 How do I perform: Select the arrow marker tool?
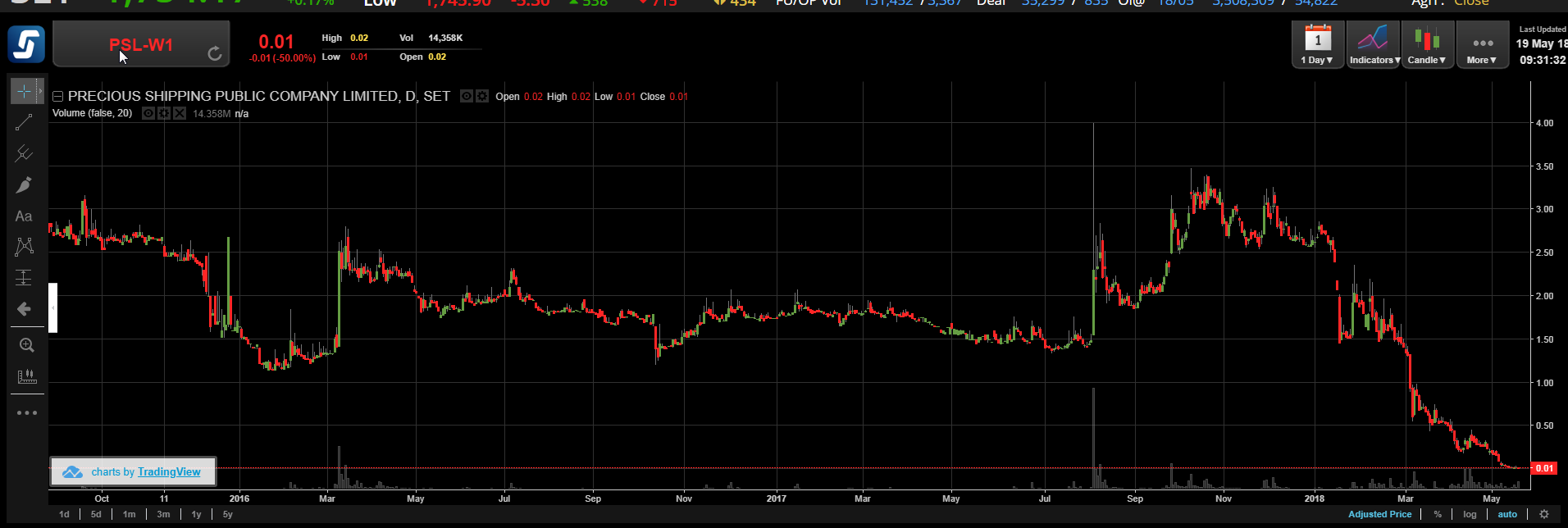24,309
